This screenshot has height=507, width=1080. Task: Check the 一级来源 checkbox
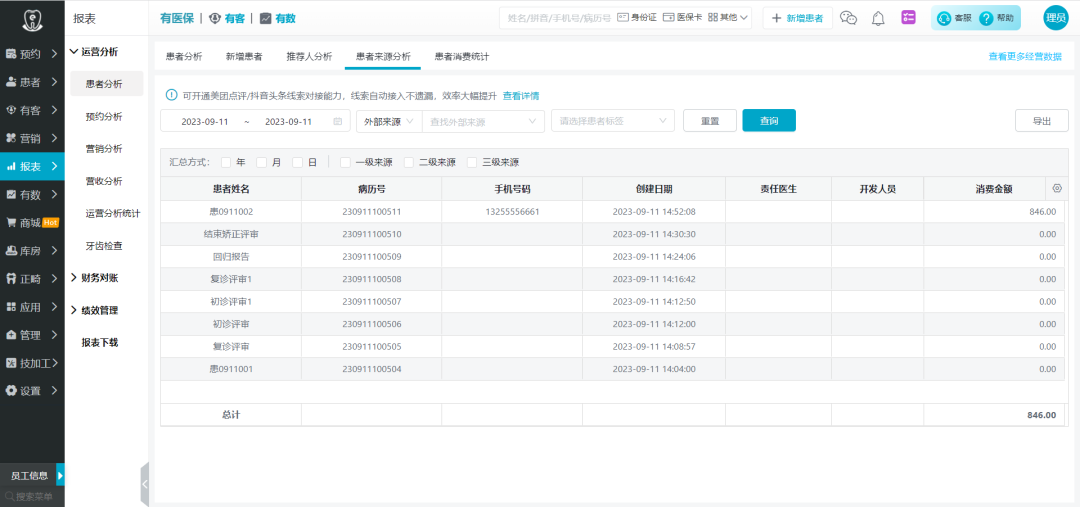click(x=346, y=163)
